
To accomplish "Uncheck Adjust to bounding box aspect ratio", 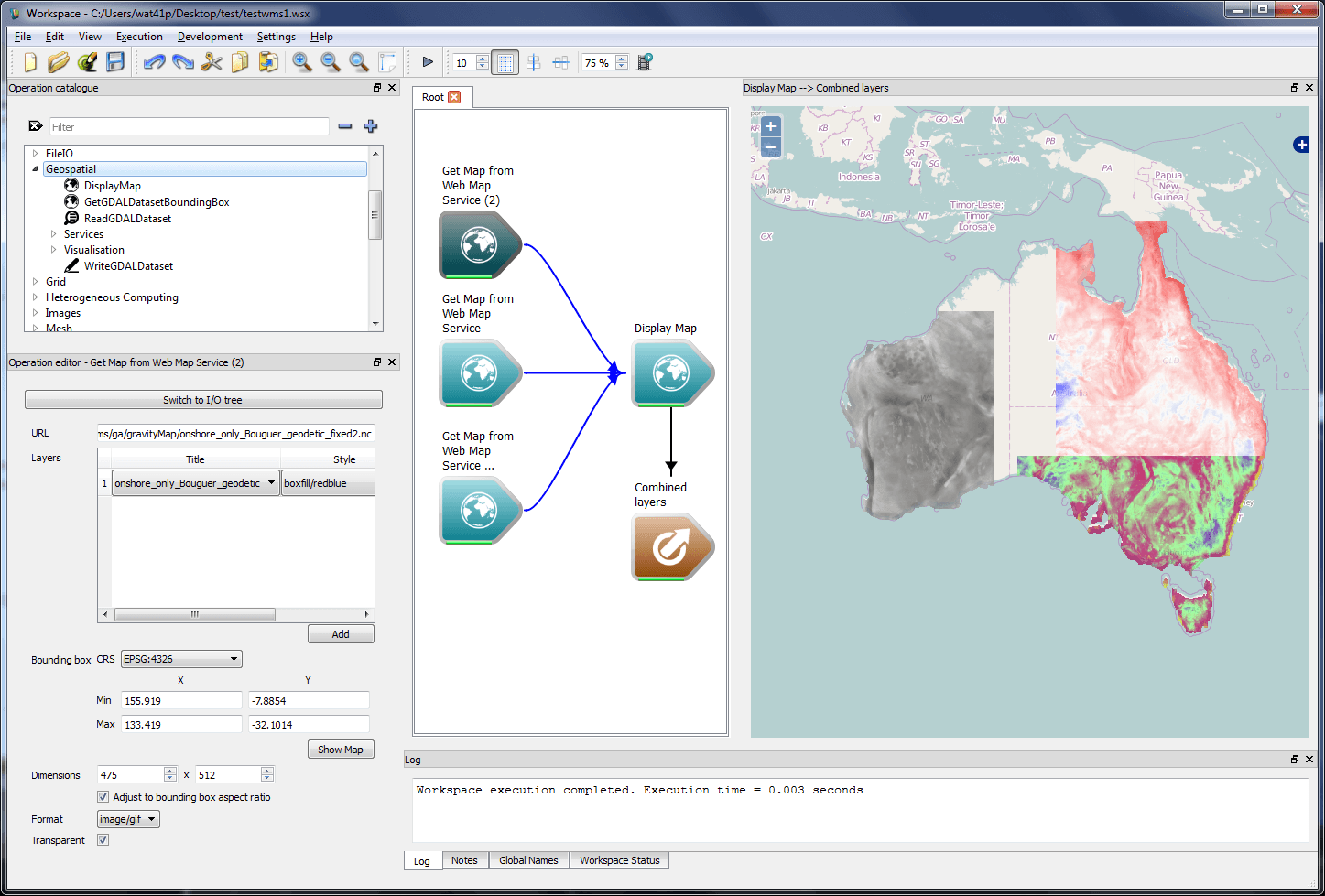I will [103, 797].
